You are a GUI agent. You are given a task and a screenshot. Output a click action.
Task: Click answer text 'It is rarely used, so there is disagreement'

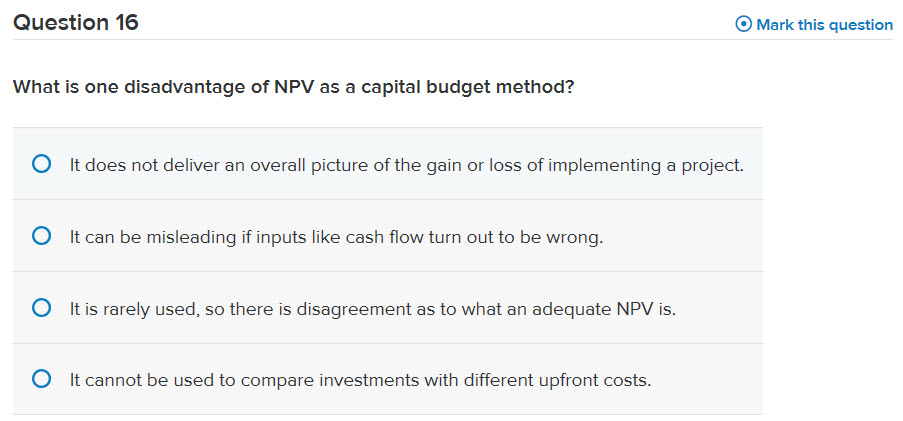tap(373, 309)
